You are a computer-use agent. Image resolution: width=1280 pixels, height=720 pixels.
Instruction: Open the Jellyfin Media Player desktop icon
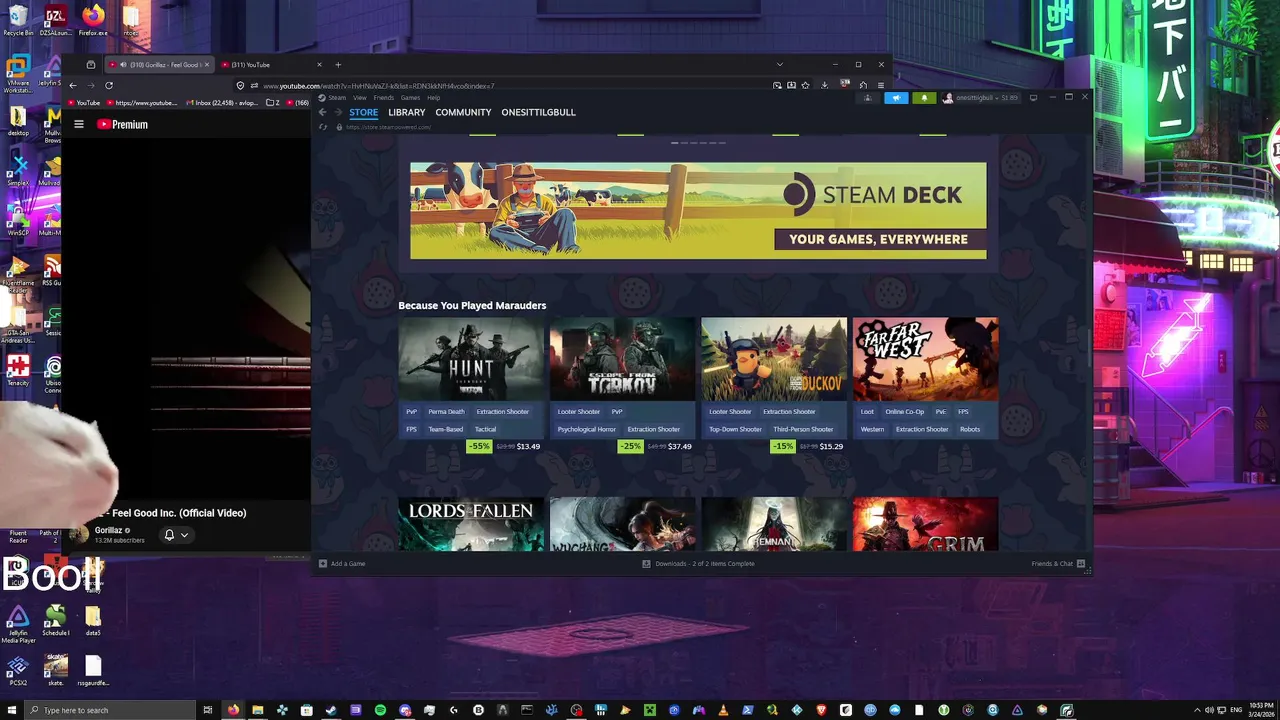pyautogui.click(x=18, y=623)
